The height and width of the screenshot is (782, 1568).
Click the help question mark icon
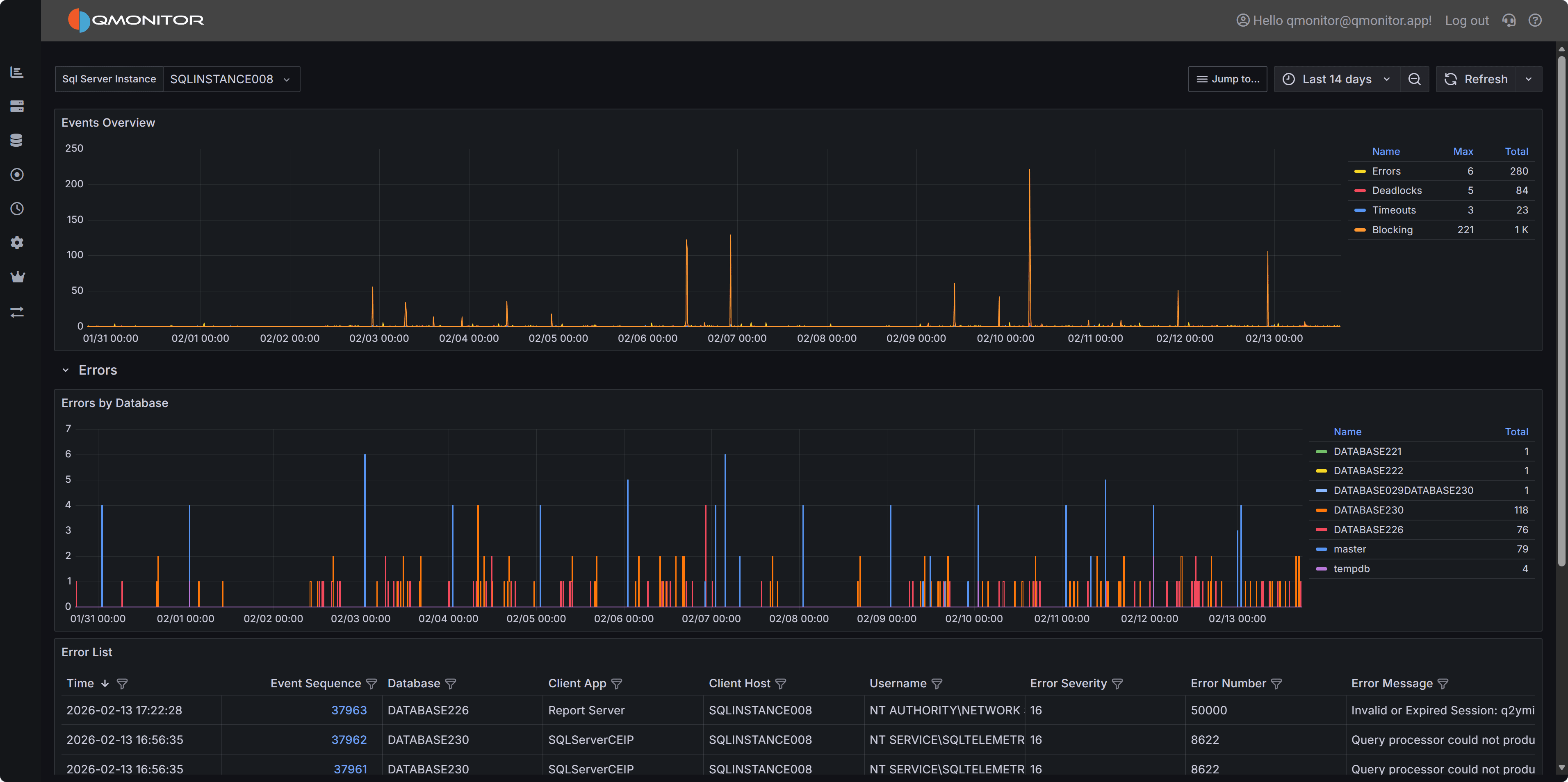(x=1535, y=20)
